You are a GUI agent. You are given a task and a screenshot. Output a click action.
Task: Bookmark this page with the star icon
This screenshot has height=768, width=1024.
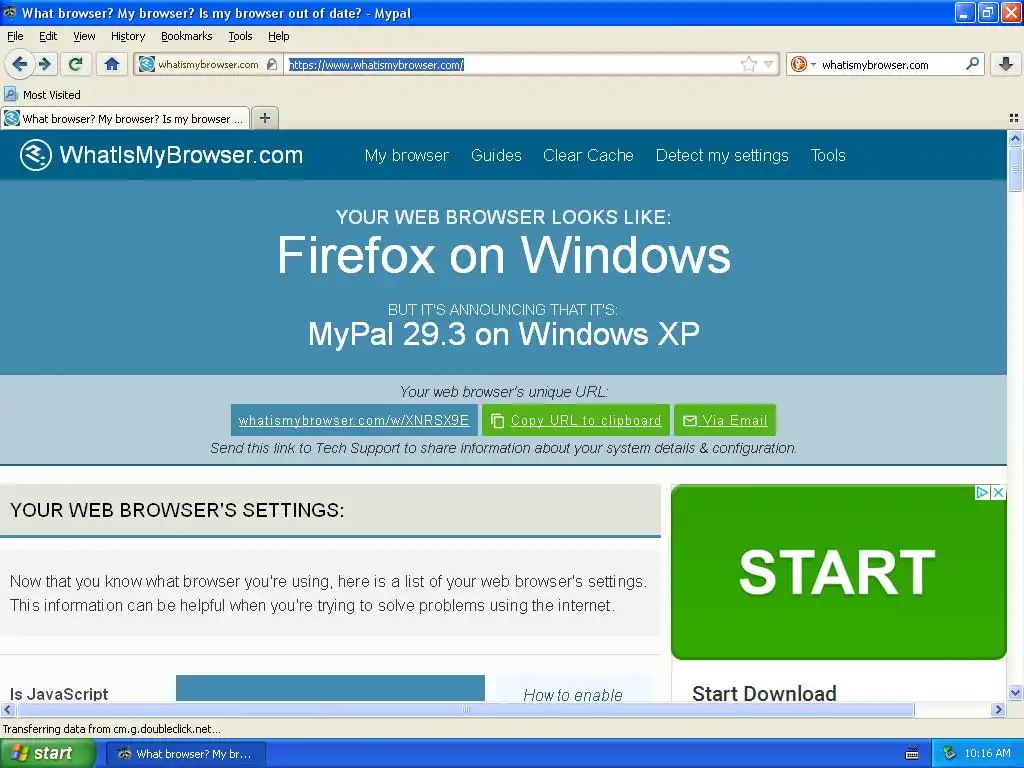point(748,64)
